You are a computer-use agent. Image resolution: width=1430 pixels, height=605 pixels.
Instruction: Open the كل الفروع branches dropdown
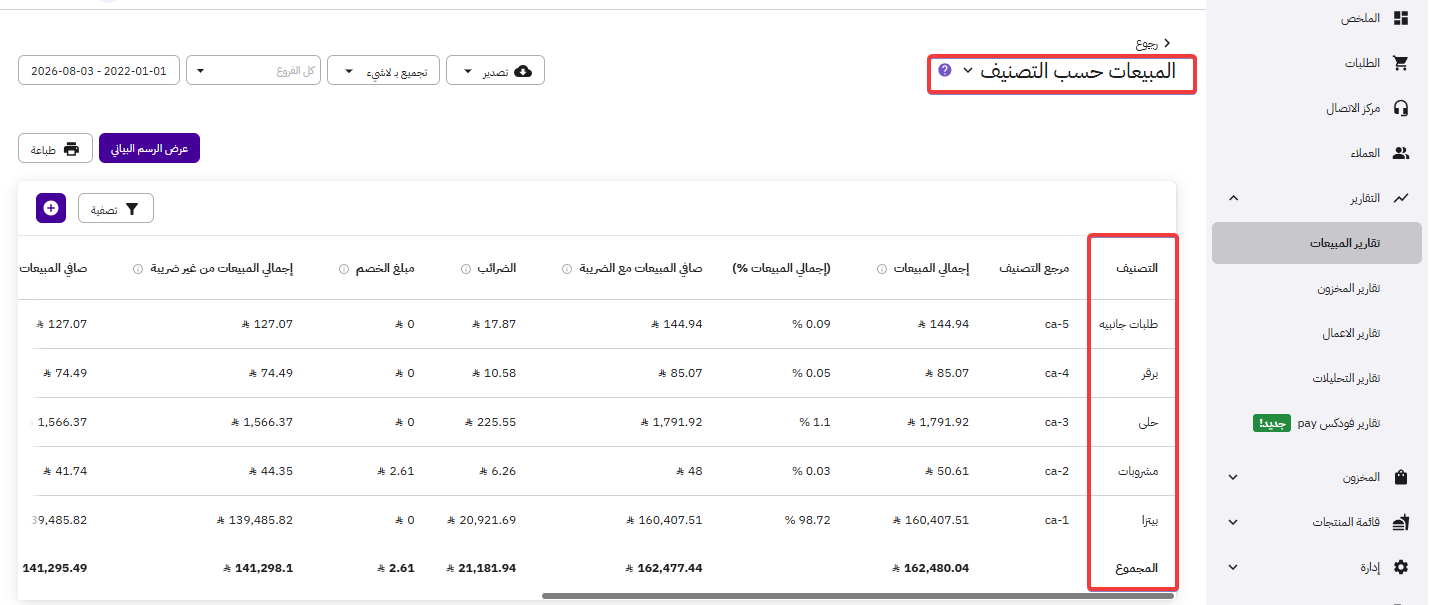pyautogui.click(x=254, y=71)
